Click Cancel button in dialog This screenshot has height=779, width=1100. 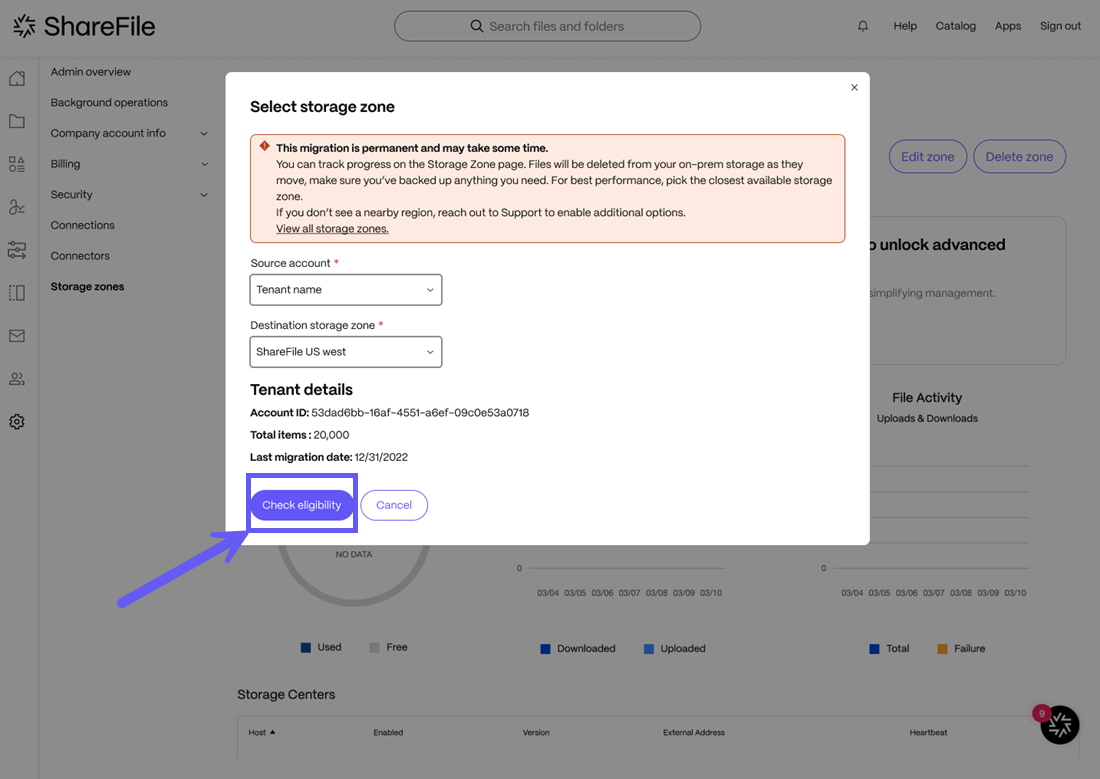tap(394, 505)
